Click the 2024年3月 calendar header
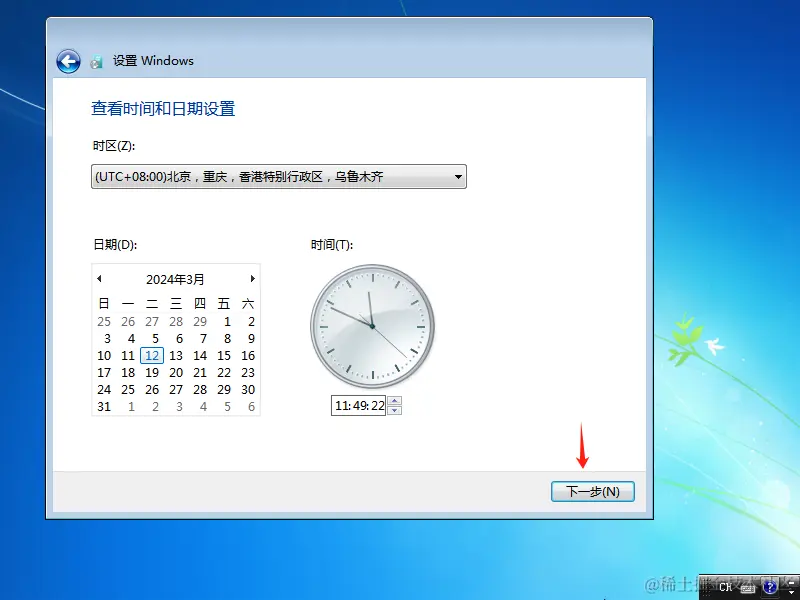The height and width of the screenshot is (600, 800). click(x=175, y=280)
